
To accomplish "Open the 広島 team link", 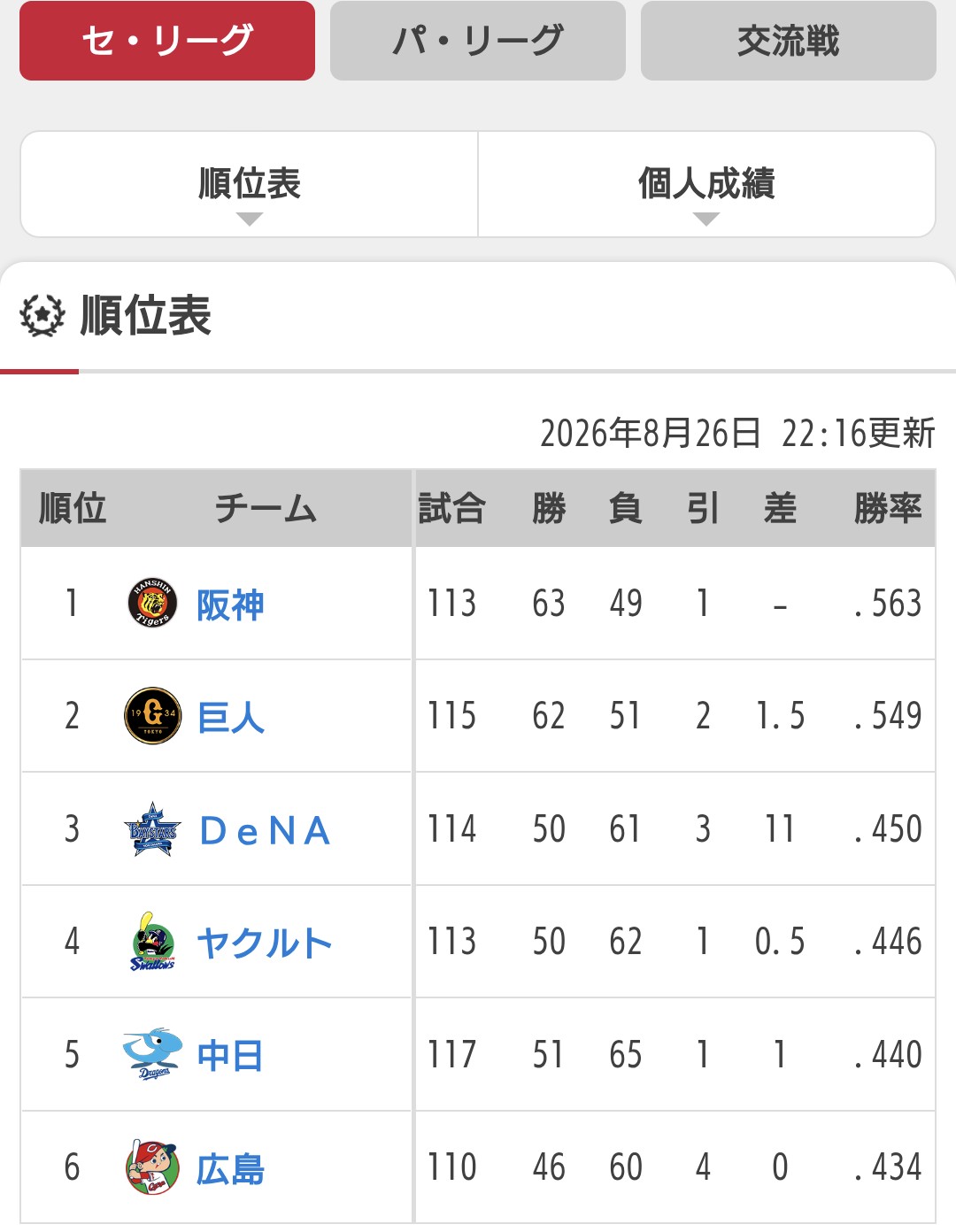I will coord(230,1169).
